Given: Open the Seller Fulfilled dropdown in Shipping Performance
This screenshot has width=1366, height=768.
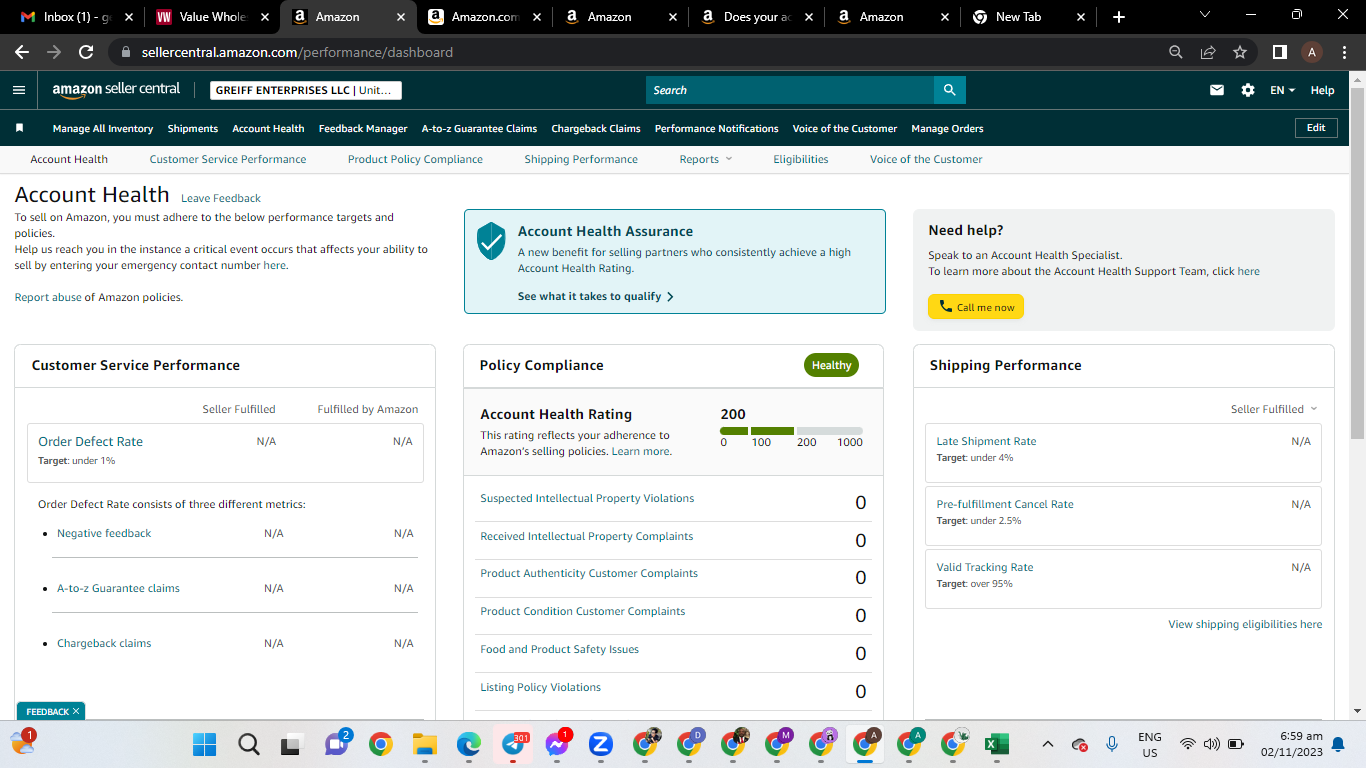Looking at the screenshot, I should coord(1274,409).
